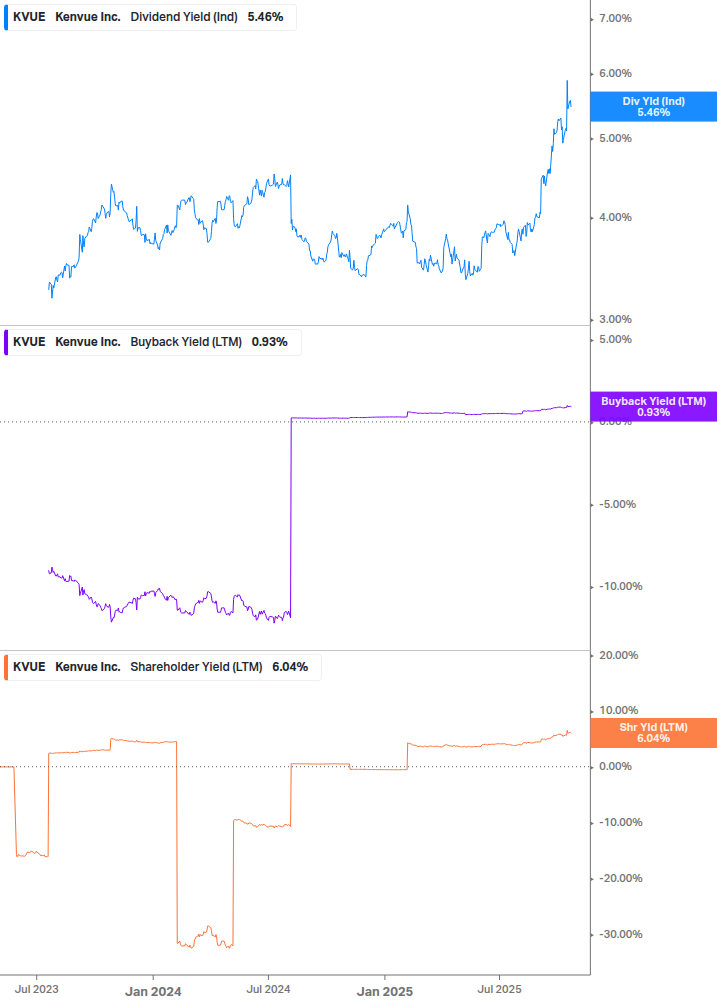Click KVUE ticker in the Dividend Yield legend

point(29,17)
